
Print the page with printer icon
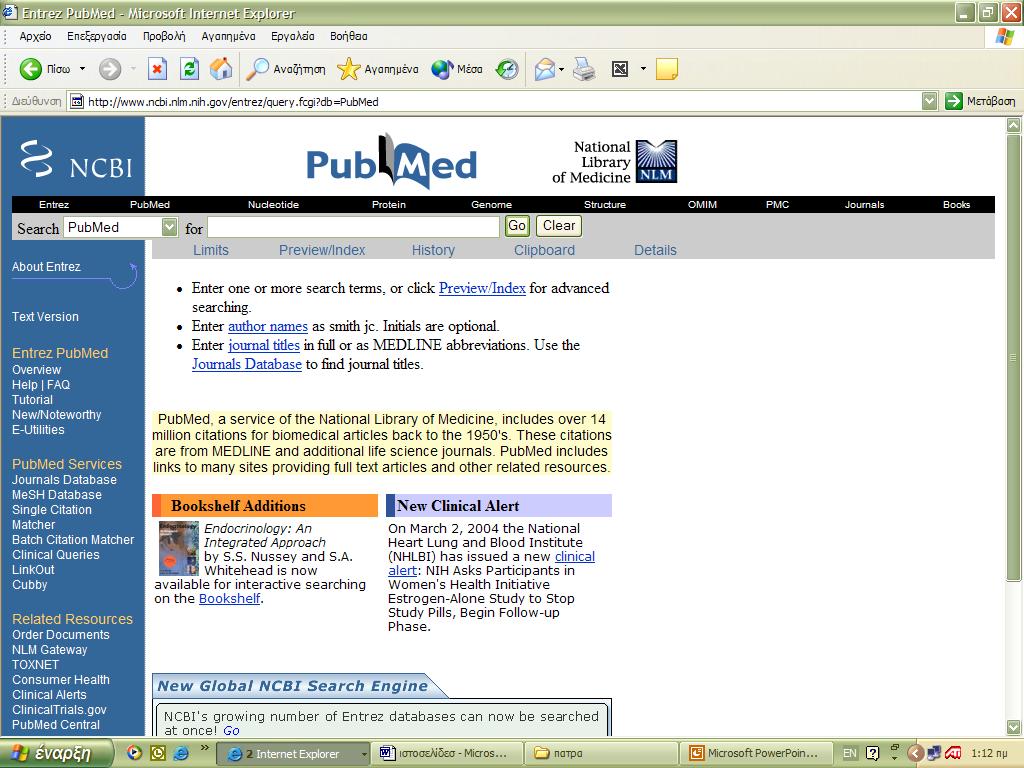[584, 69]
